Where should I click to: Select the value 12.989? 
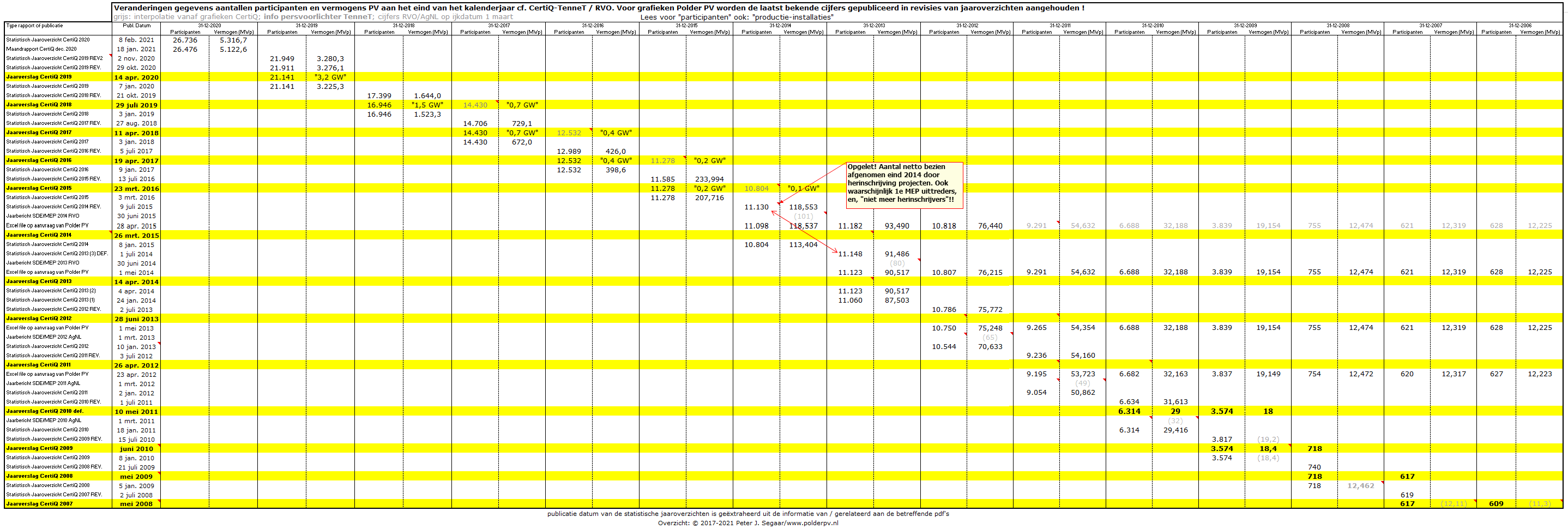(569, 152)
